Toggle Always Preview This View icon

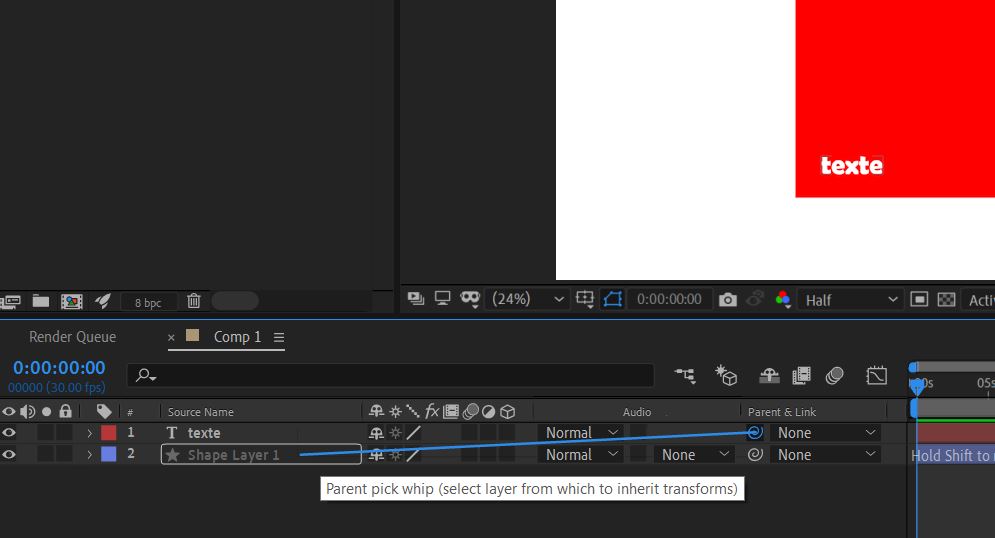[416, 299]
